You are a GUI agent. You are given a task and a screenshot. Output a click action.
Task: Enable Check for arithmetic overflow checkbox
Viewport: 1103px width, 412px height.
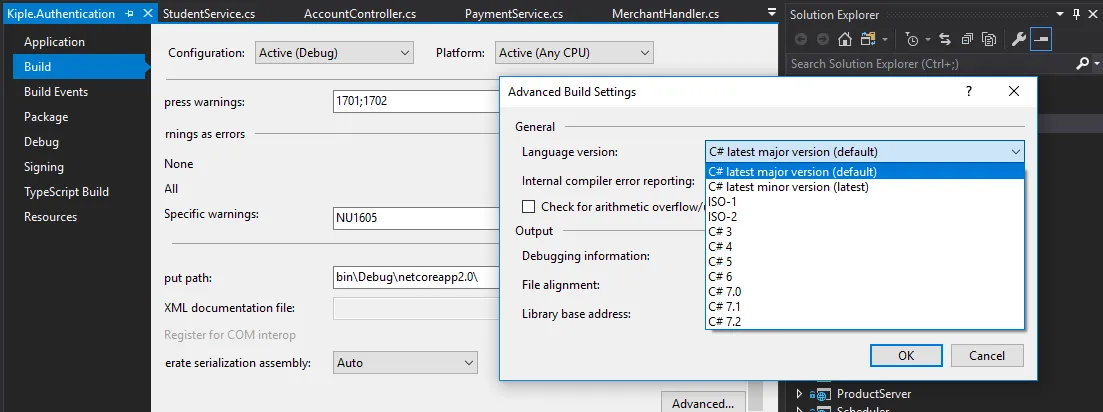[x=529, y=206]
